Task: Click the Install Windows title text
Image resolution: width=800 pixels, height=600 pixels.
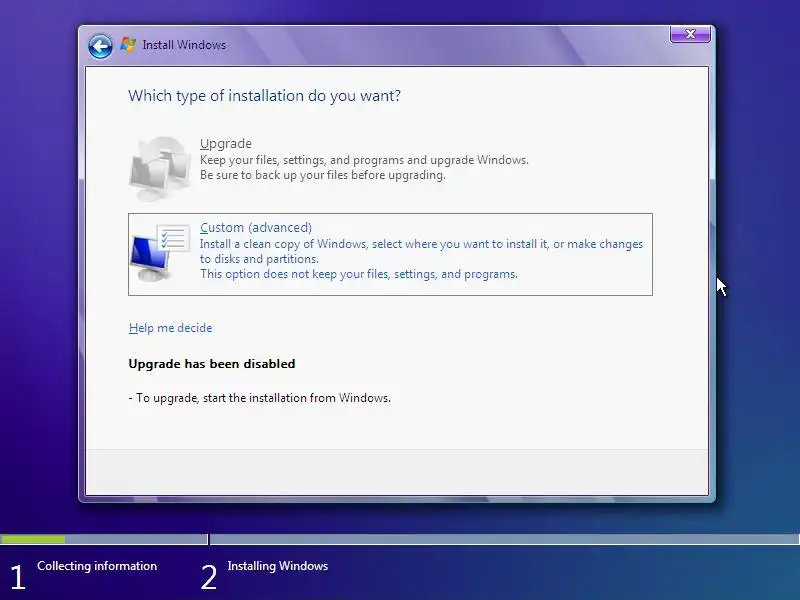Action: coord(184,45)
